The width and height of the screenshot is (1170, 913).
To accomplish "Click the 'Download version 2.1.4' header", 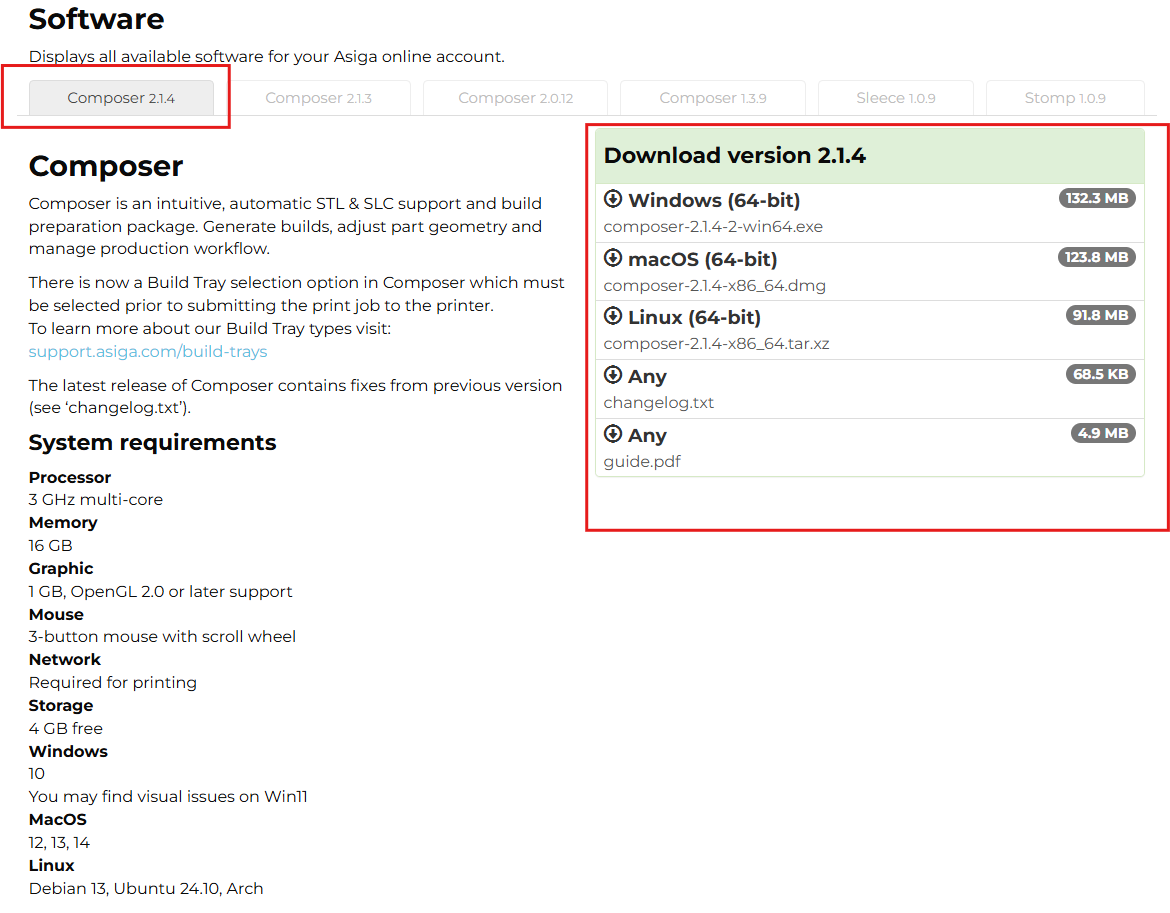I will coord(735,155).
